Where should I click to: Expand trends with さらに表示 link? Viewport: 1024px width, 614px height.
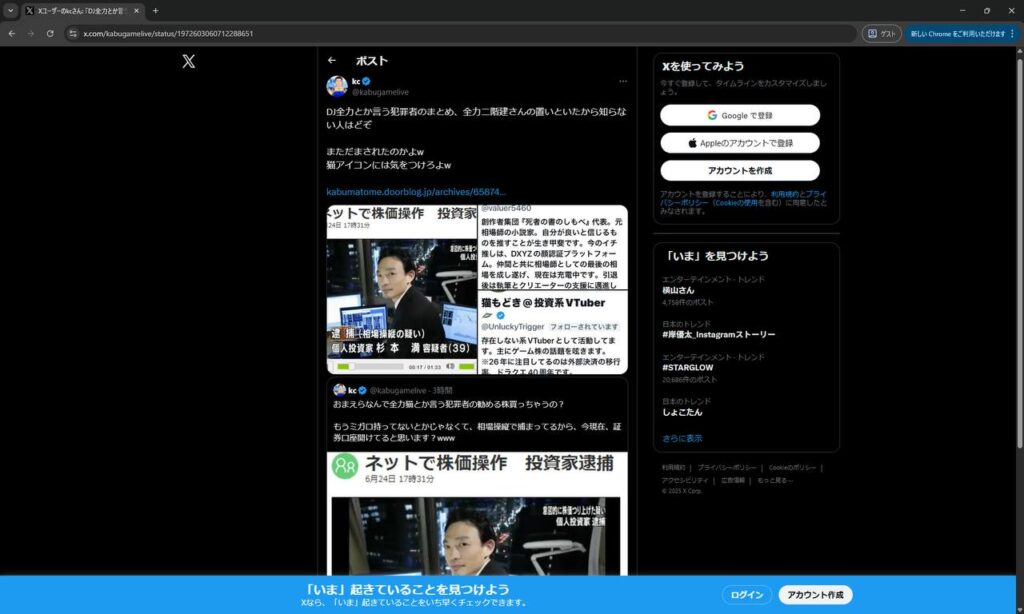click(x=682, y=438)
